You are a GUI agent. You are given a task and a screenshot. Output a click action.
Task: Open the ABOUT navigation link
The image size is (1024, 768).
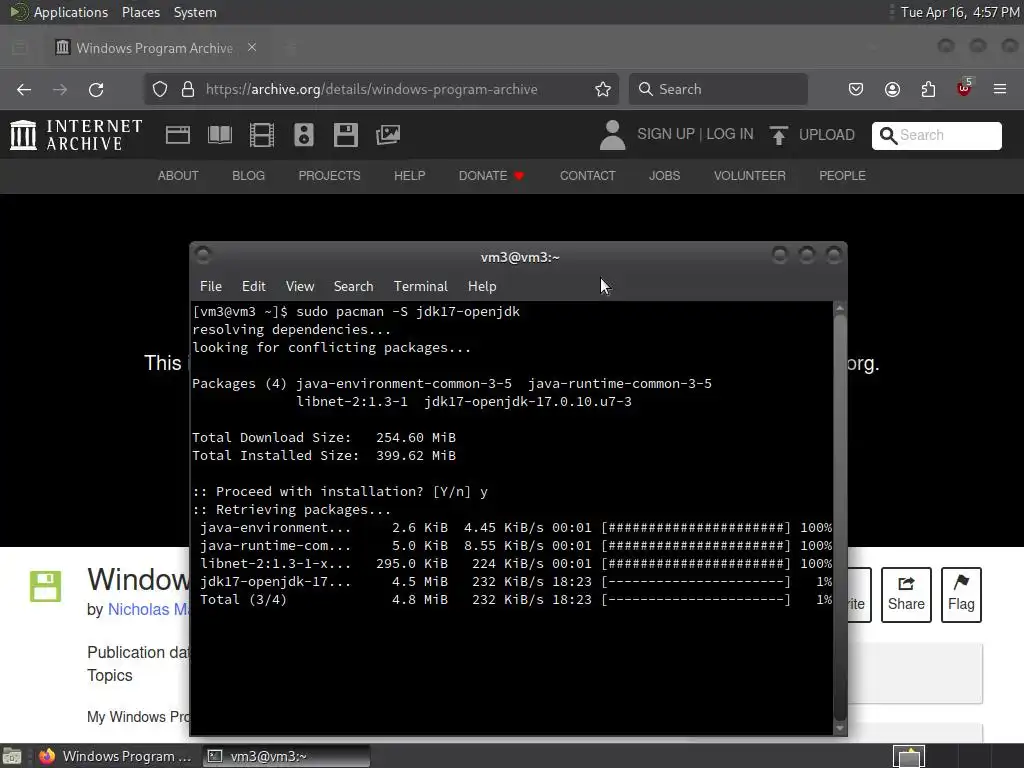tap(178, 176)
